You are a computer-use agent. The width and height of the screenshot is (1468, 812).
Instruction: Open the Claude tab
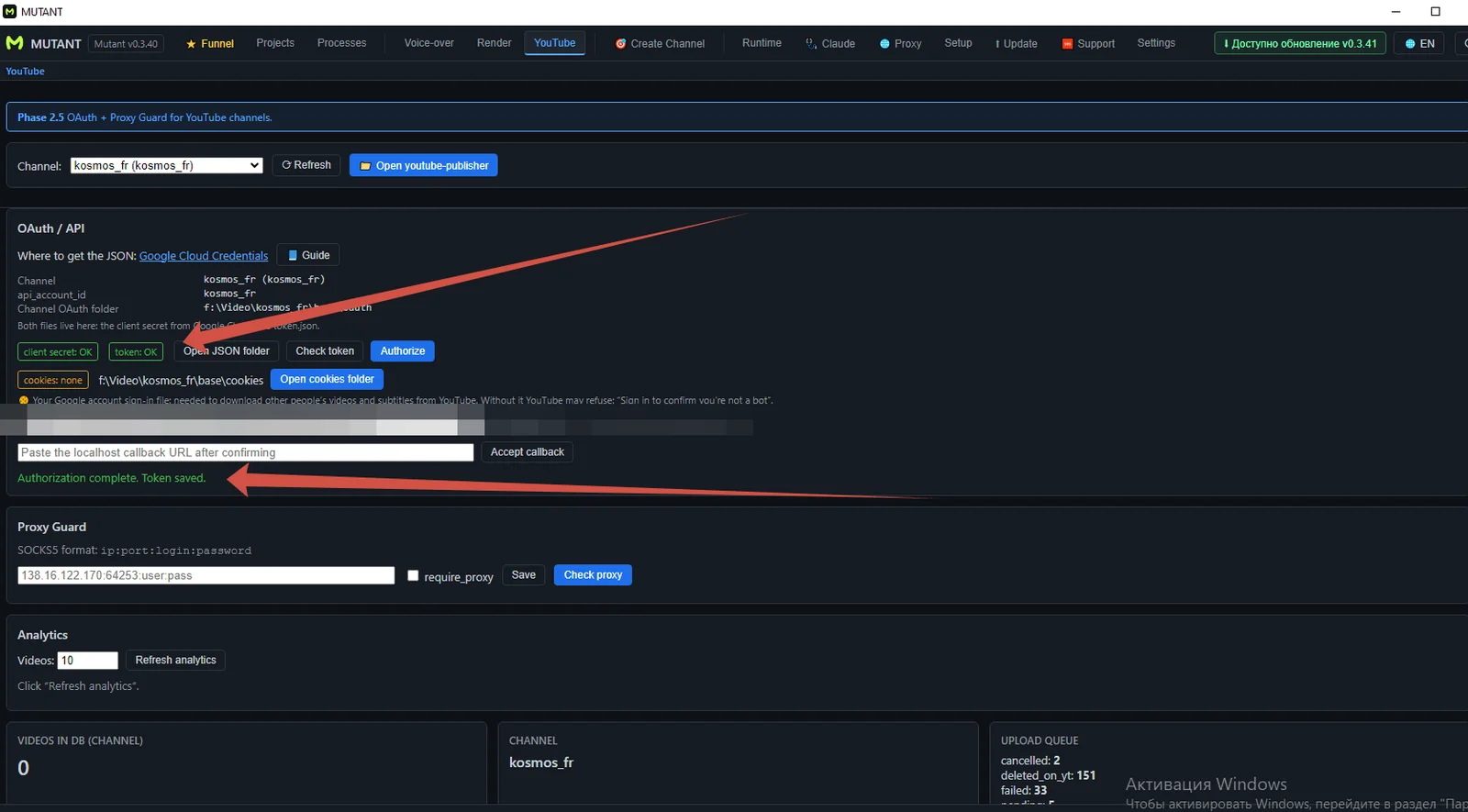pos(830,44)
